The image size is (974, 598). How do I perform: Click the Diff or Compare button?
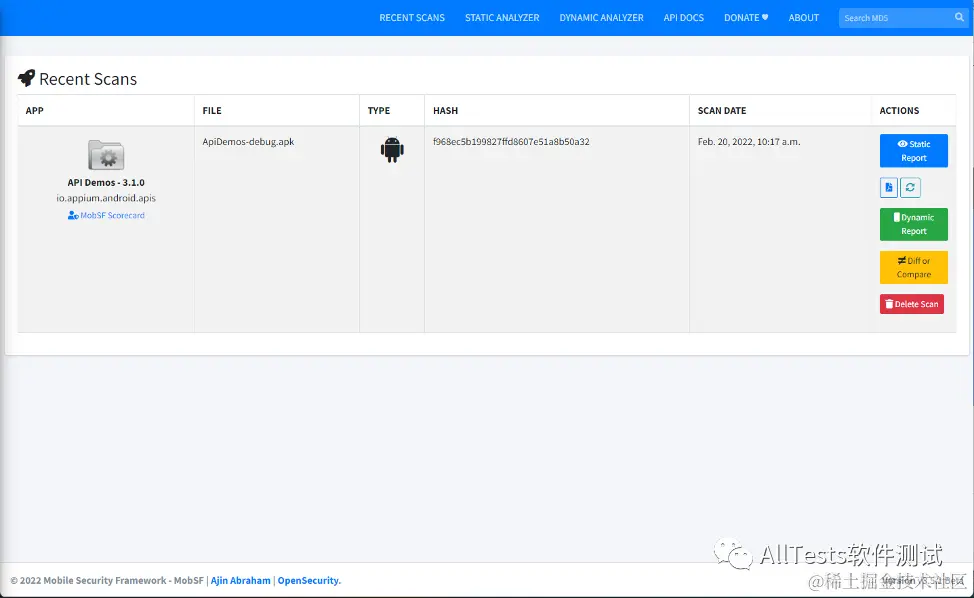[914, 268]
